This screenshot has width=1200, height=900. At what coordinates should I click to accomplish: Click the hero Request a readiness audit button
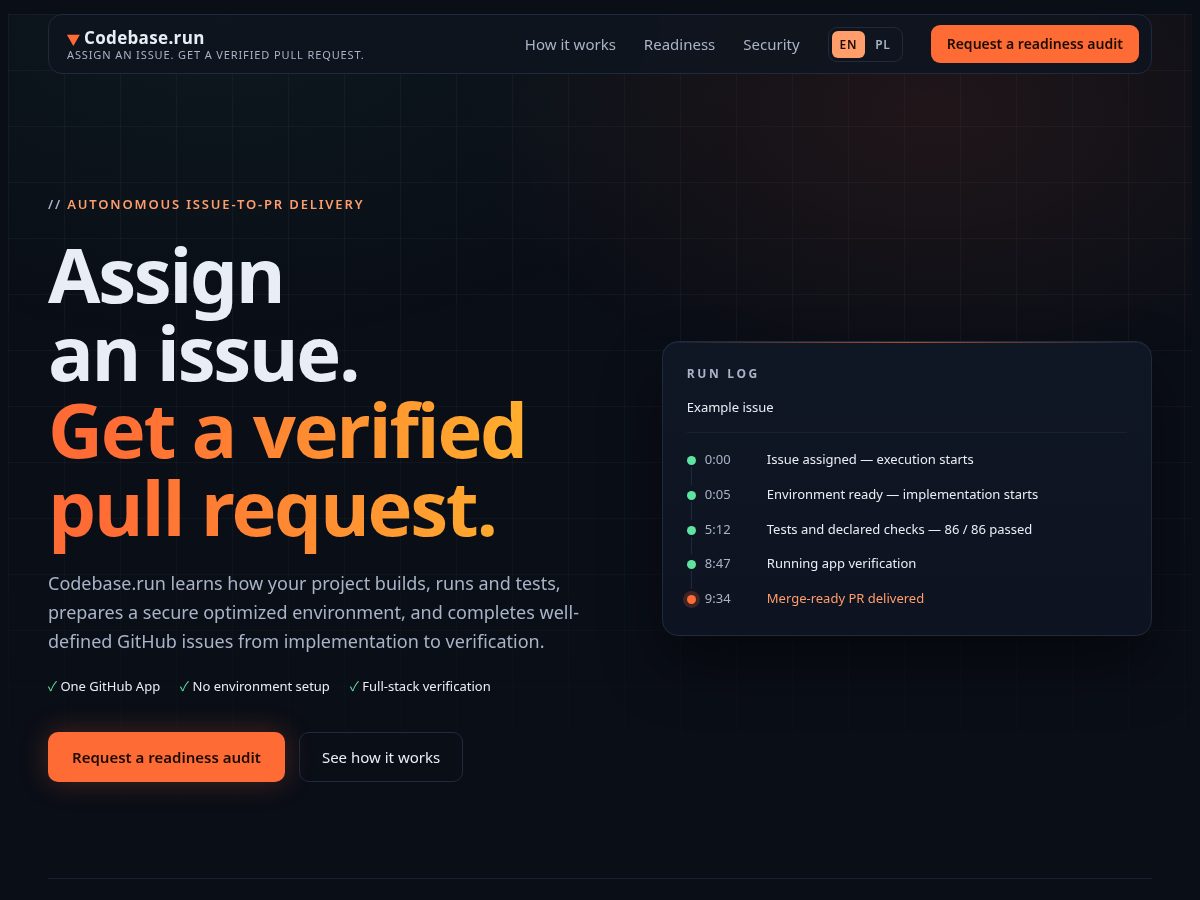coord(166,757)
